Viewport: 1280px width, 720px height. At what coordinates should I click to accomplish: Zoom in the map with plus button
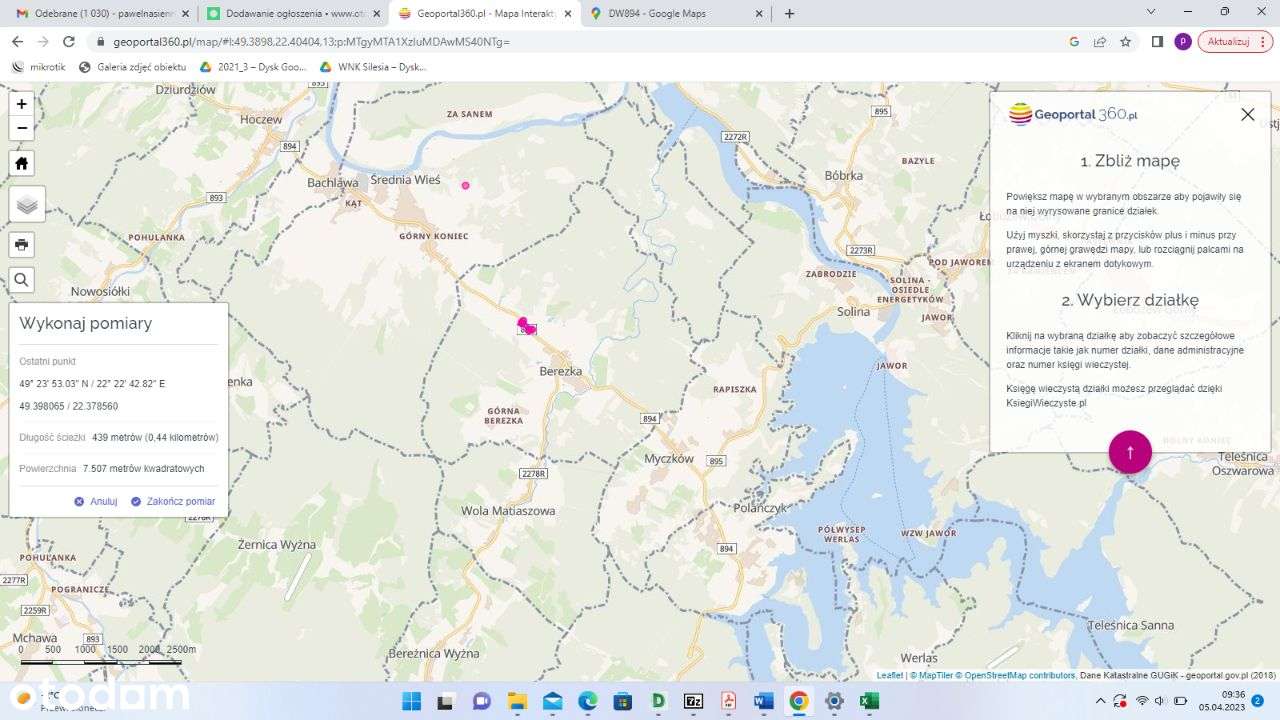(x=22, y=103)
